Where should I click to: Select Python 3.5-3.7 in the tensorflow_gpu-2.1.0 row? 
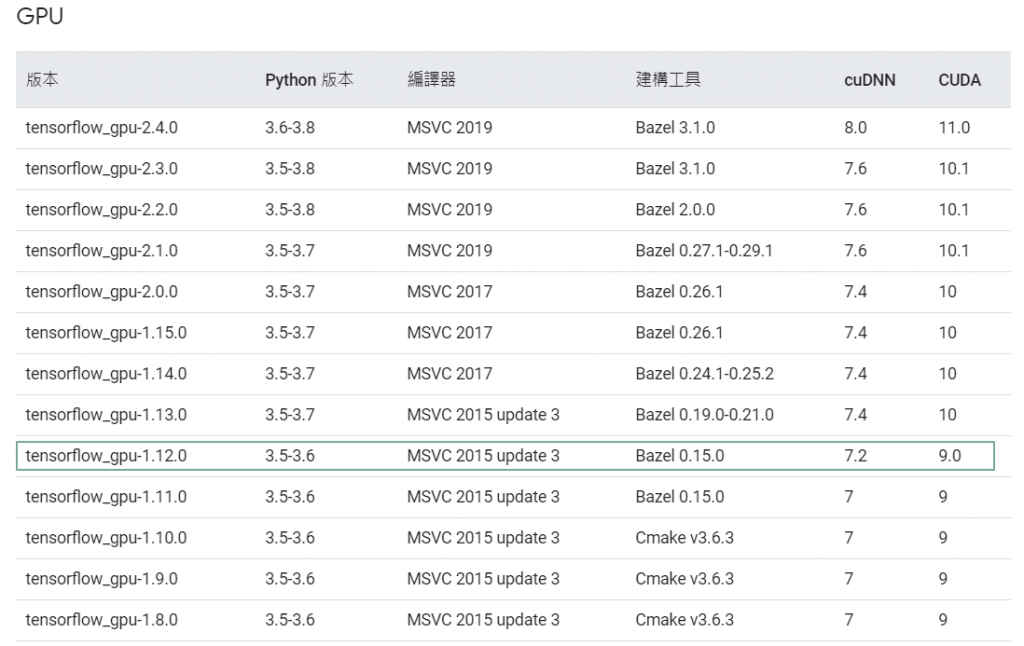tap(290, 251)
